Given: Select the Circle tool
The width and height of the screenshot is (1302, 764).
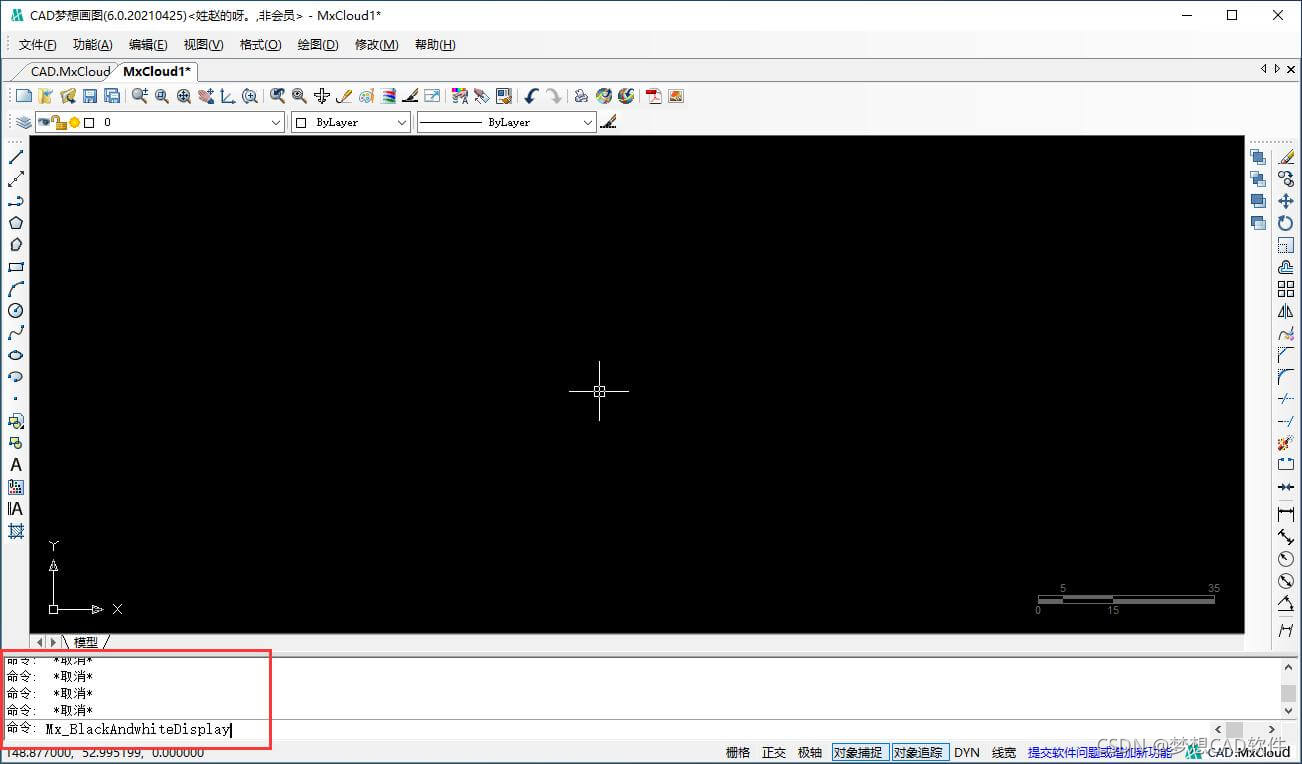Looking at the screenshot, I should point(16,311).
